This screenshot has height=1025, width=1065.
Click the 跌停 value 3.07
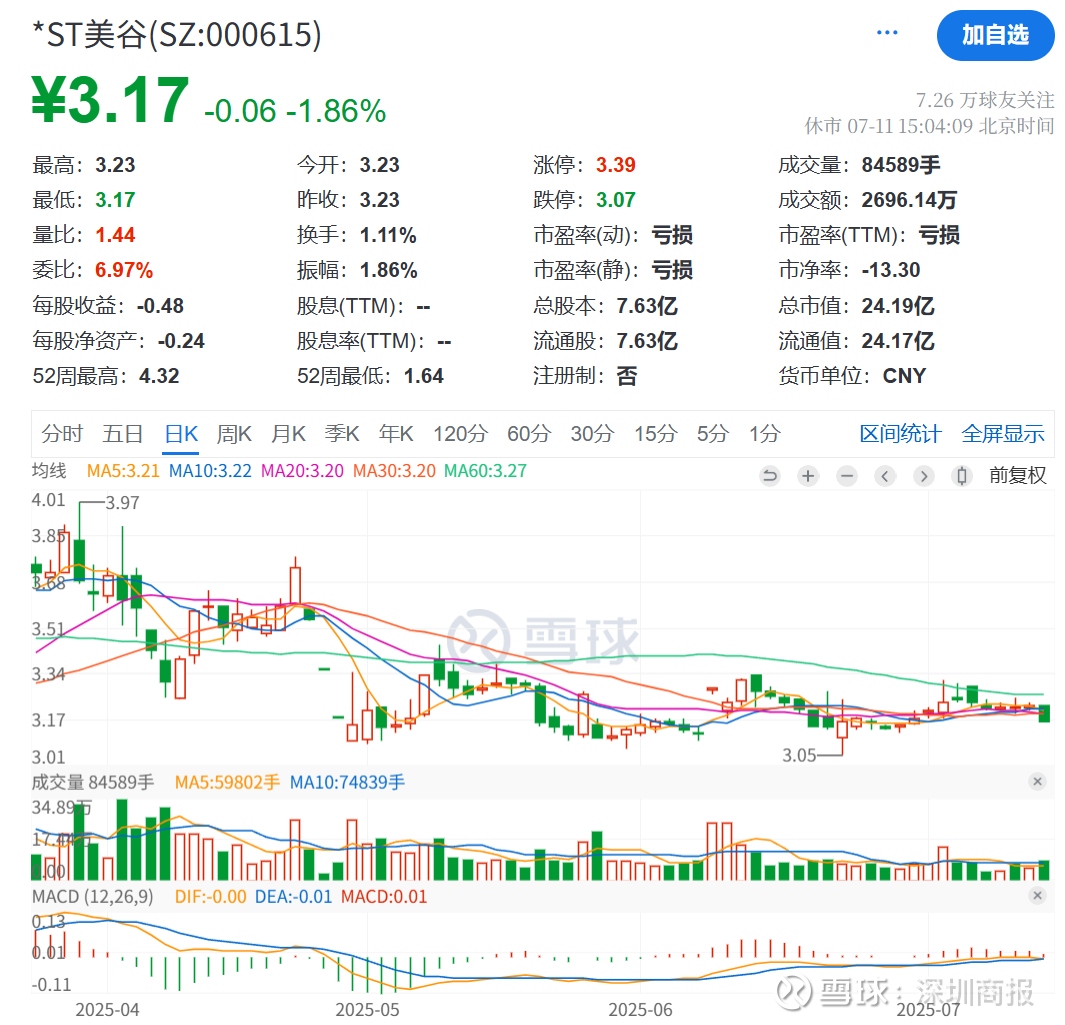pos(615,200)
